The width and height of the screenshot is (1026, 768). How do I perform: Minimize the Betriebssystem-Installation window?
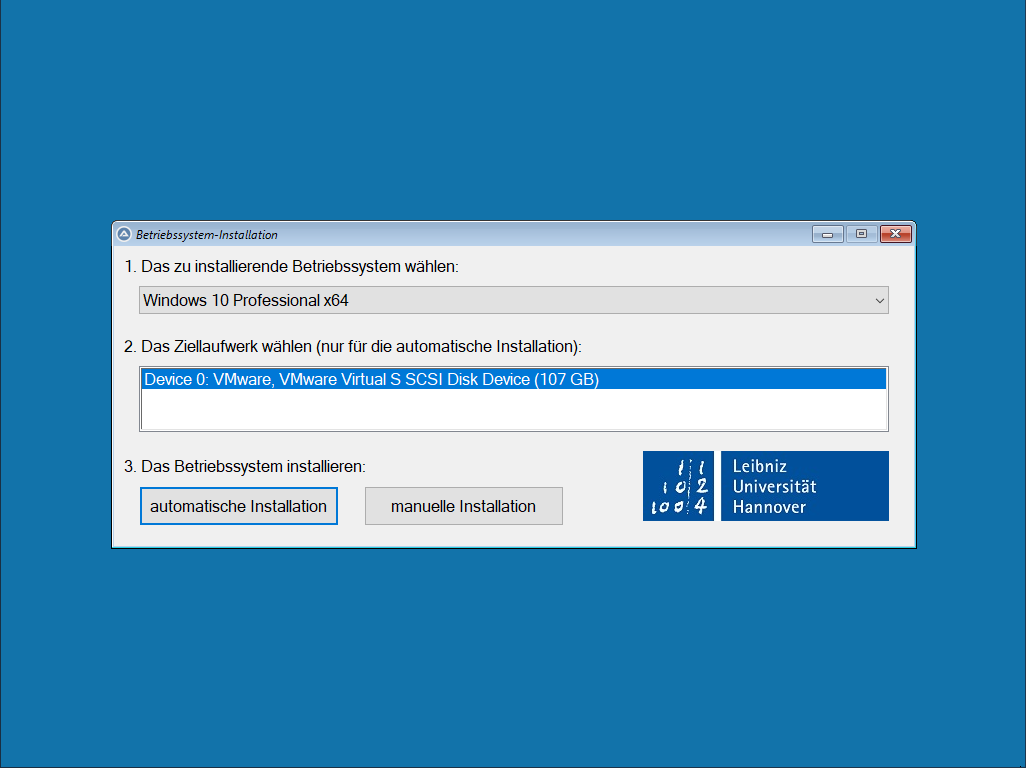coord(828,234)
